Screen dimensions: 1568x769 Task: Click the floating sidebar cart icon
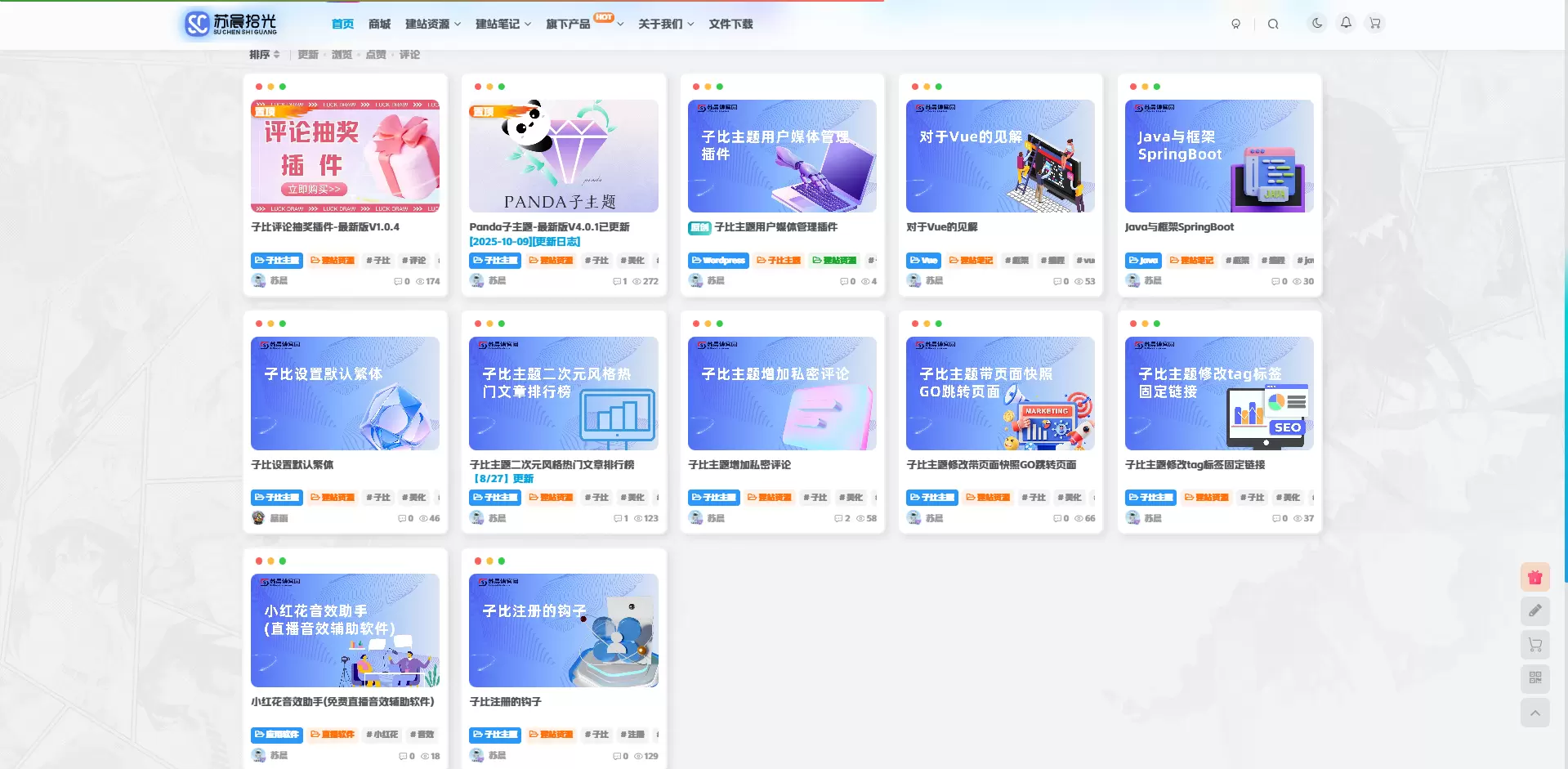pyautogui.click(x=1535, y=645)
